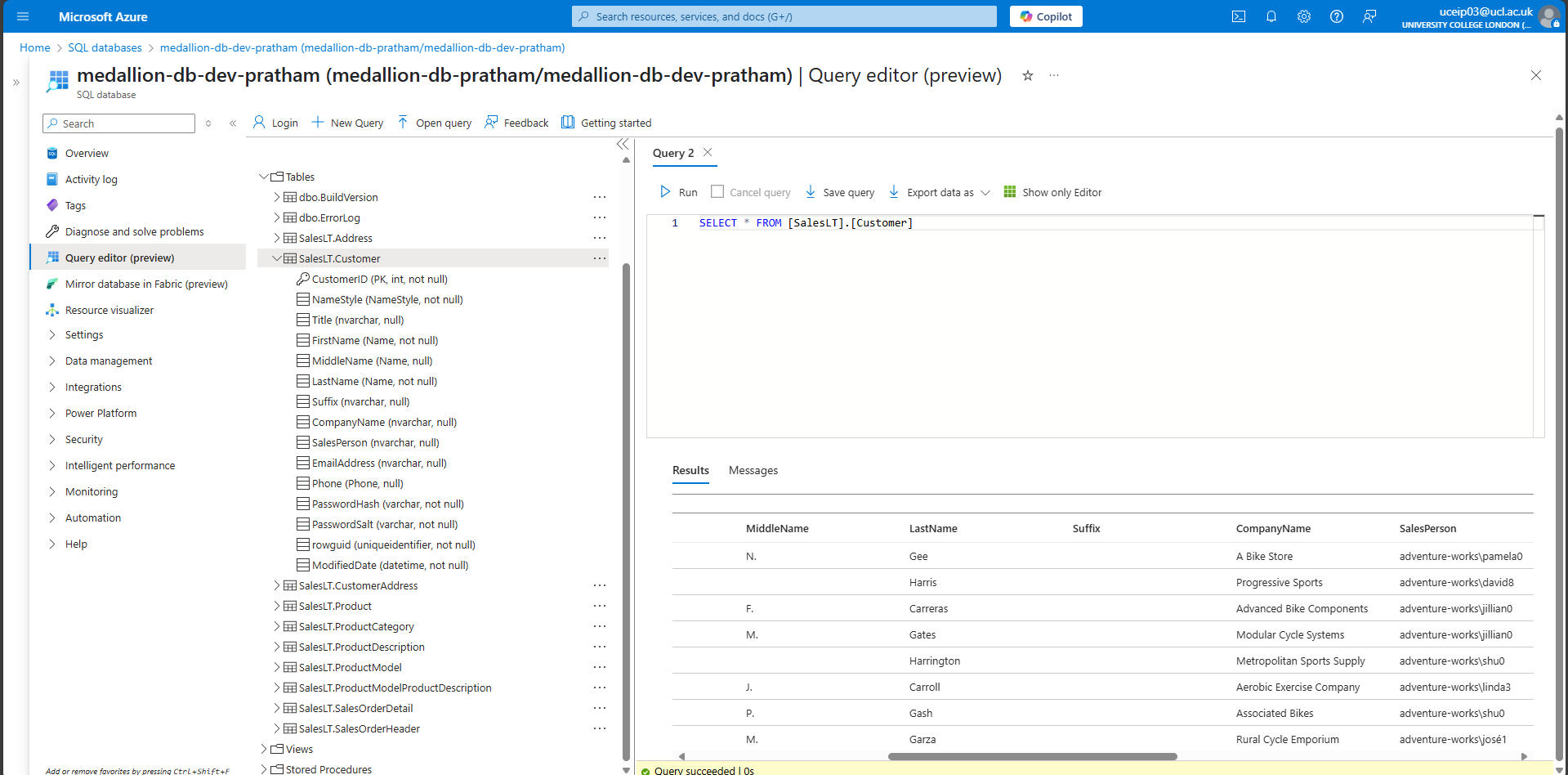The height and width of the screenshot is (775, 1568).
Task: Open Tags menu item
Action: click(75, 205)
